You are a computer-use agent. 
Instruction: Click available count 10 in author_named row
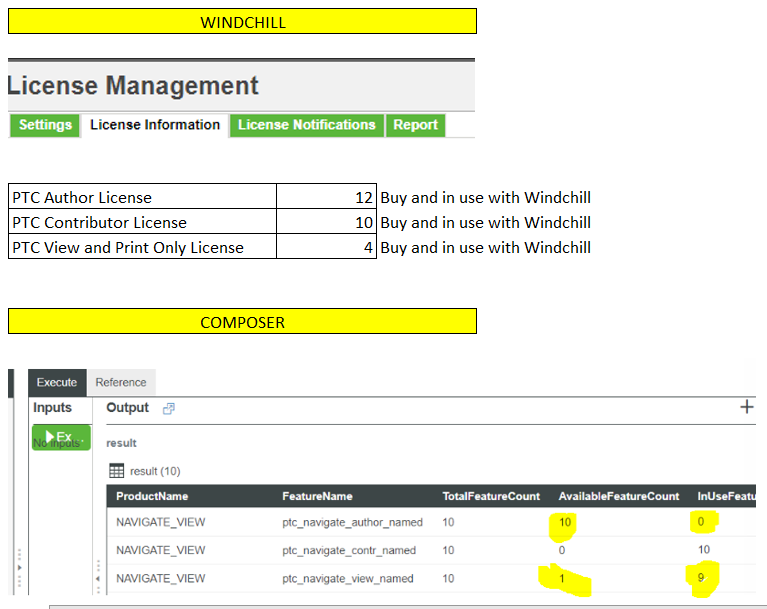point(565,522)
